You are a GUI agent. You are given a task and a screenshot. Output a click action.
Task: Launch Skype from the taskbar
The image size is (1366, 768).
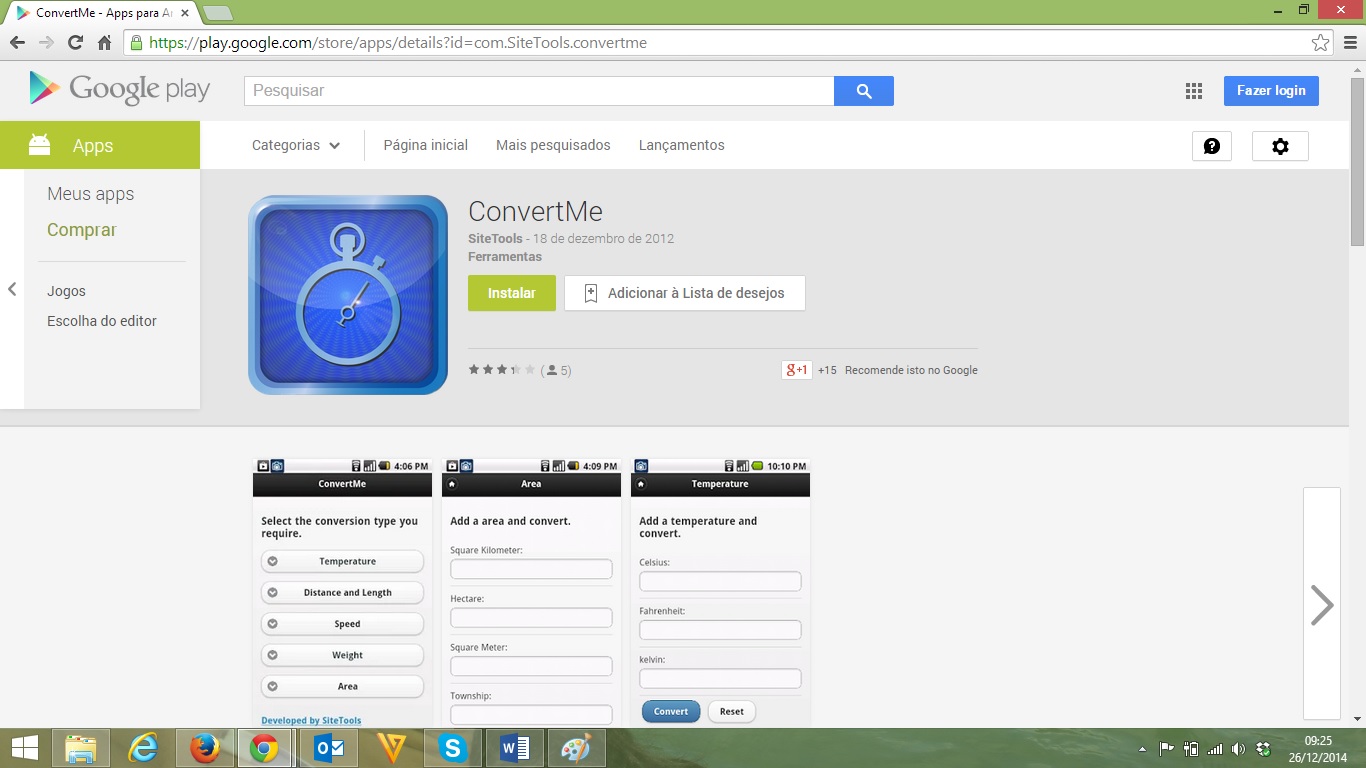[453, 748]
